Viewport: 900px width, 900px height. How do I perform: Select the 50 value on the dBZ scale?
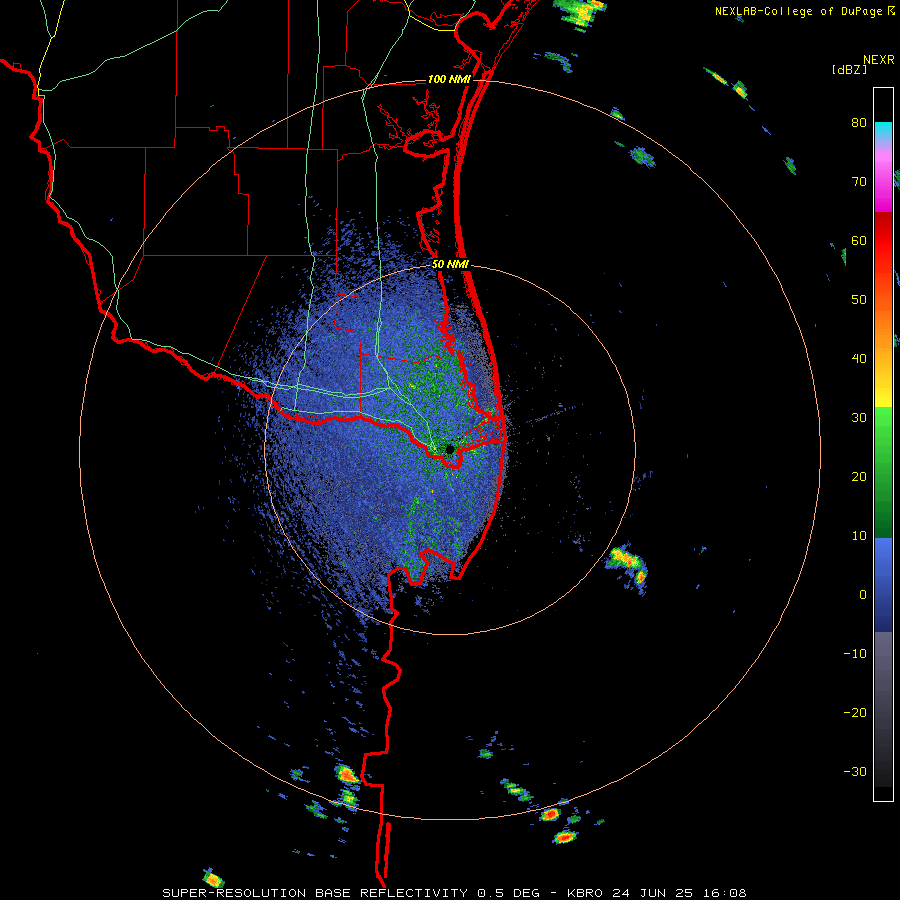pyautogui.click(x=859, y=300)
